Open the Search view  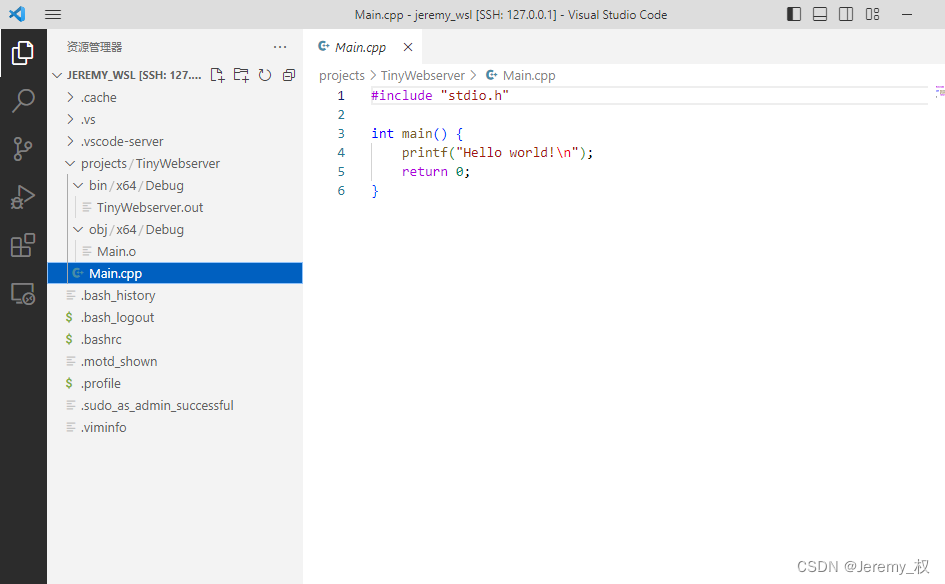point(23,101)
